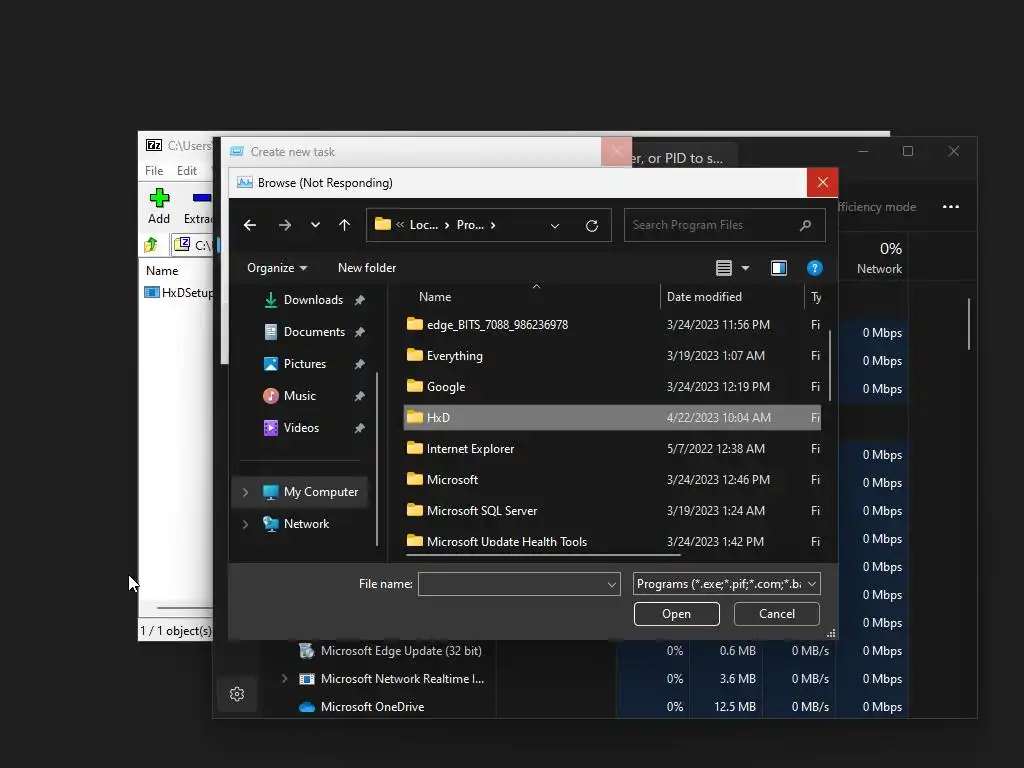This screenshot has height=768, width=1024.
Task: Go forward in Browse dialog
Action: tap(285, 225)
